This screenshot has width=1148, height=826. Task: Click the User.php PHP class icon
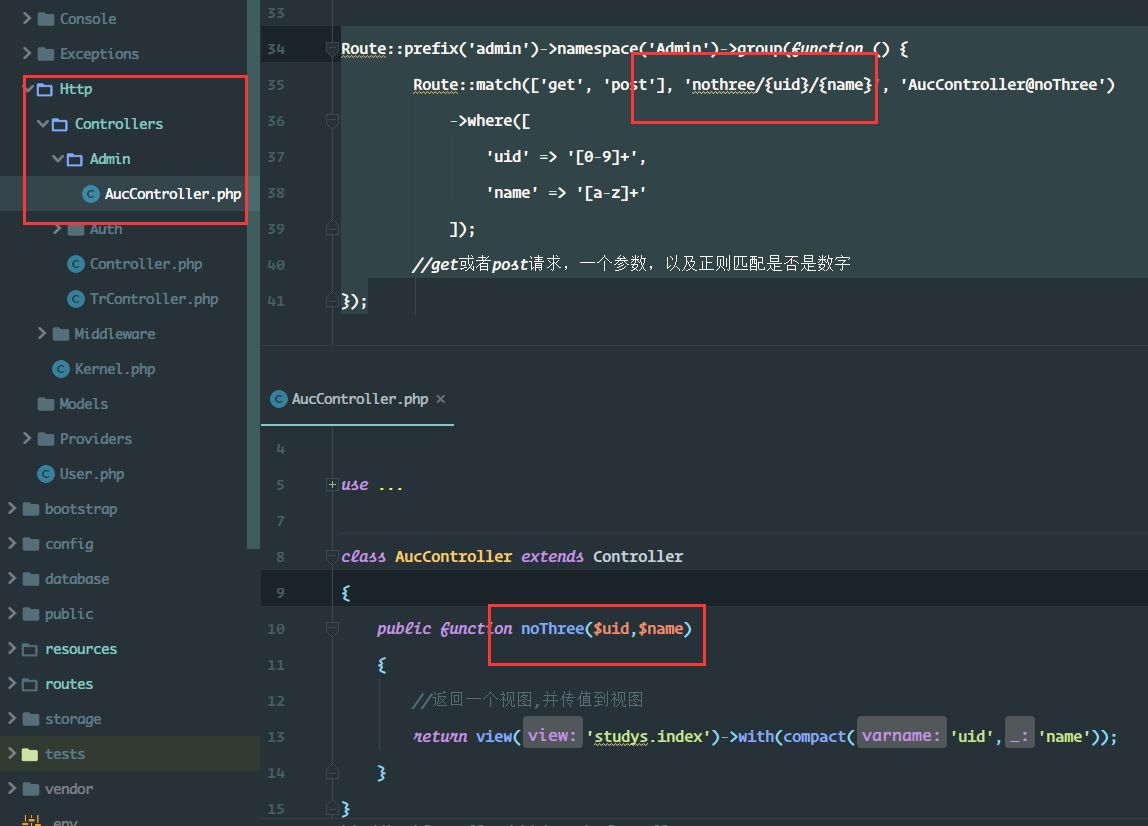point(46,474)
